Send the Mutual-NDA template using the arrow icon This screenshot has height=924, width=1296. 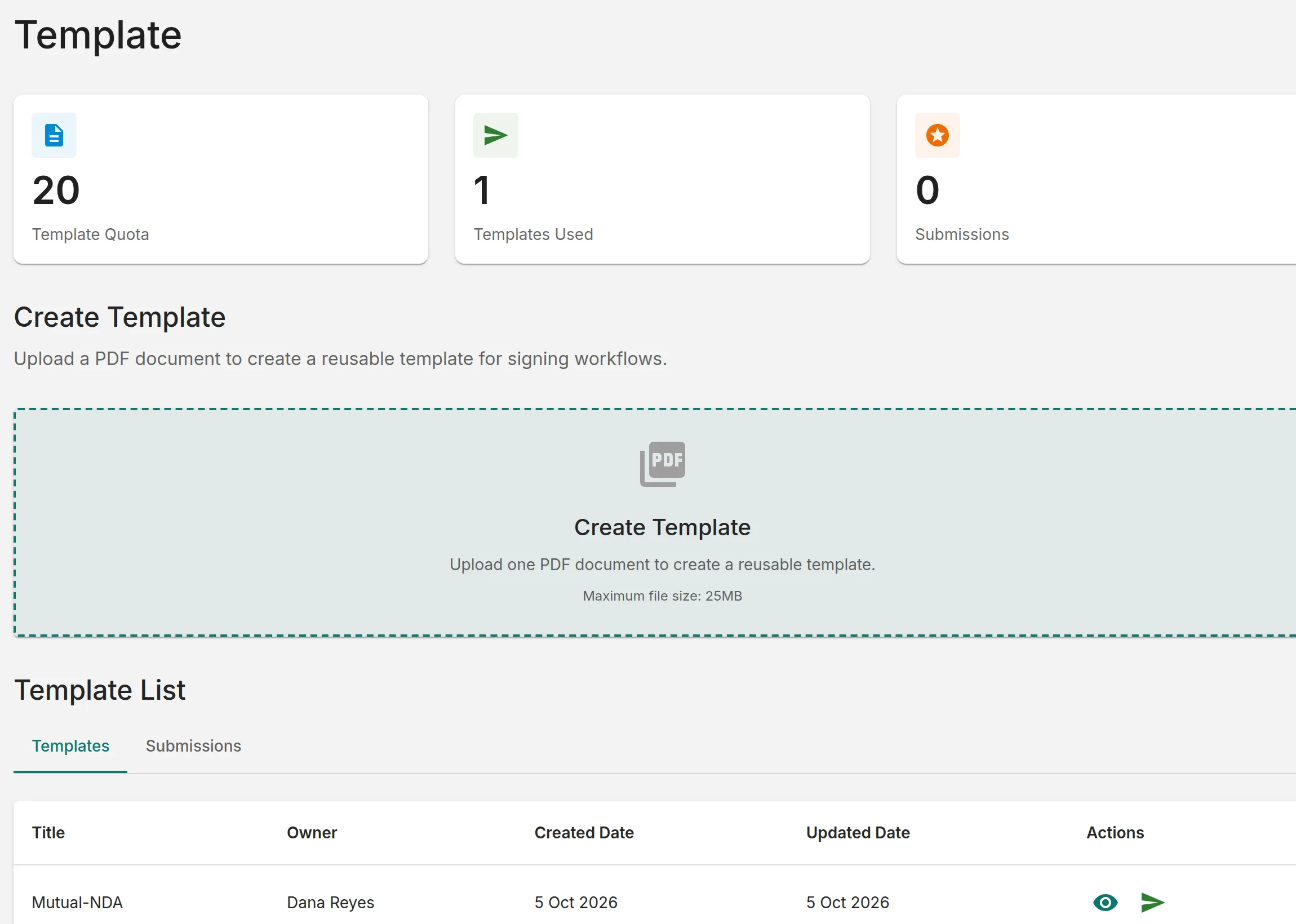click(x=1153, y=902)
